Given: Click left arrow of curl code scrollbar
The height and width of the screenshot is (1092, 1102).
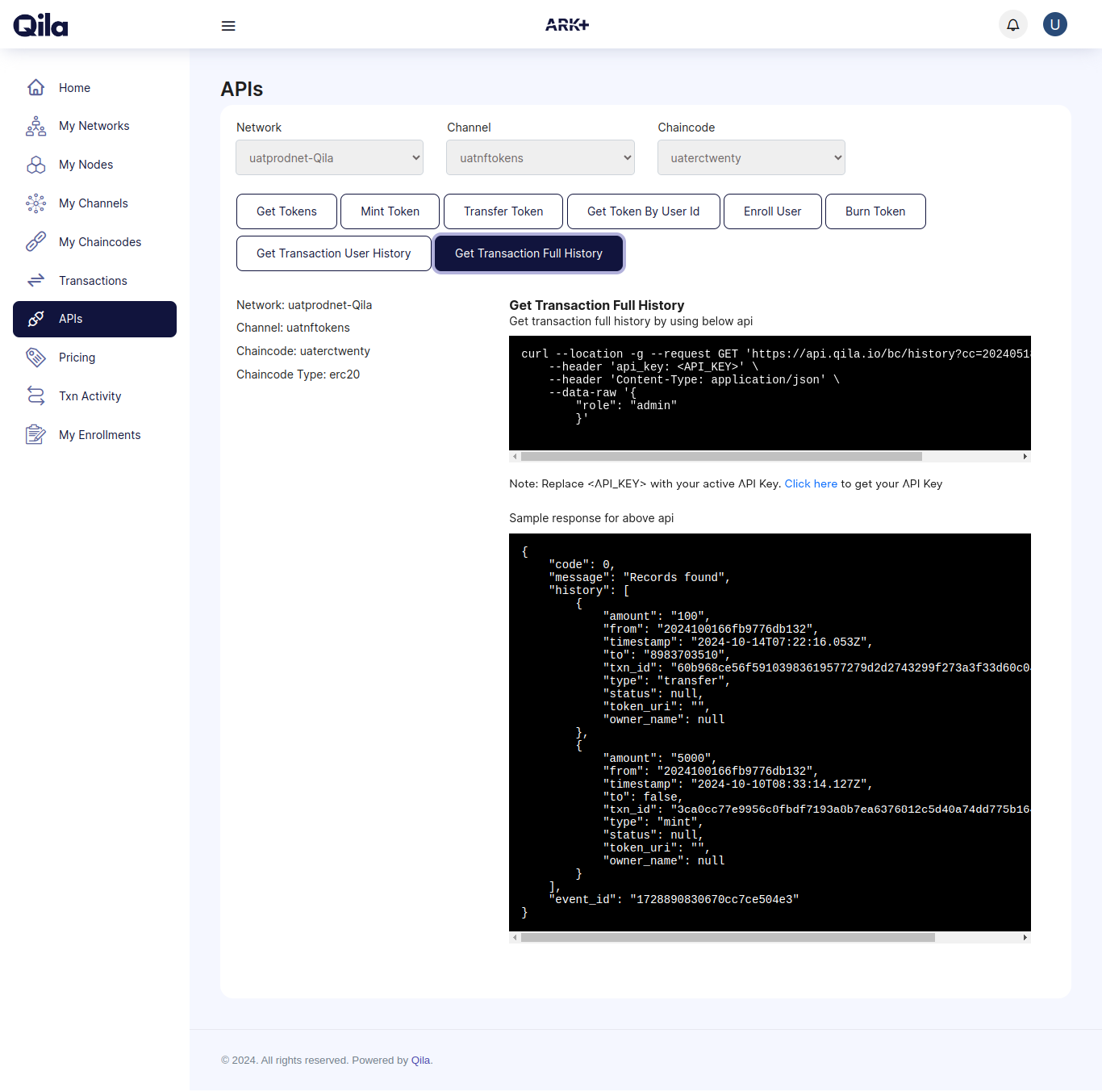Looking at the screenshot, I should pos(515,457).
